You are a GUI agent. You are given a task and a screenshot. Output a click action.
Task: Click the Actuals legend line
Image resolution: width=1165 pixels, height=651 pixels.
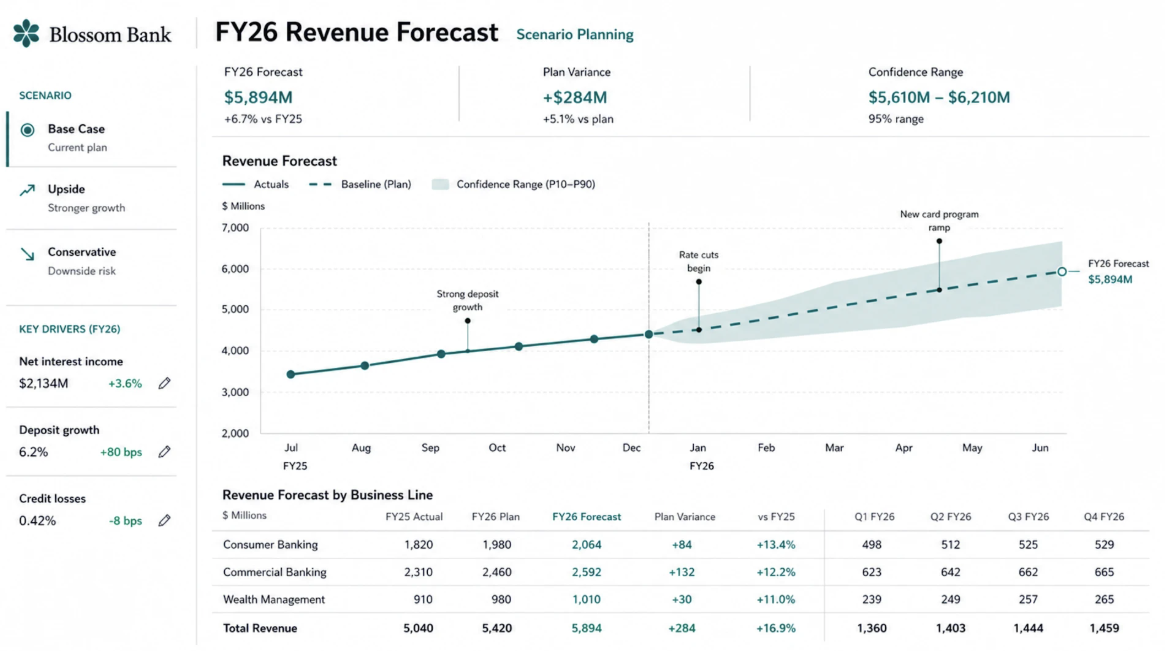(233, 184)
